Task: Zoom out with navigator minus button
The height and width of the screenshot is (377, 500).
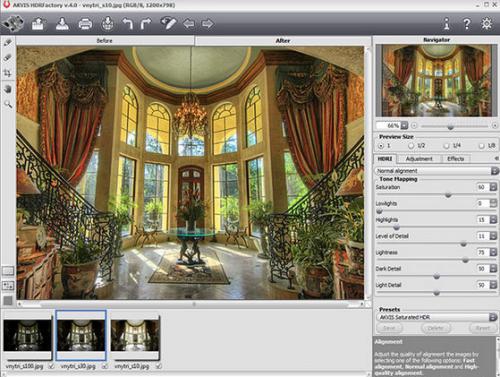Action: [x=414, y=126]
